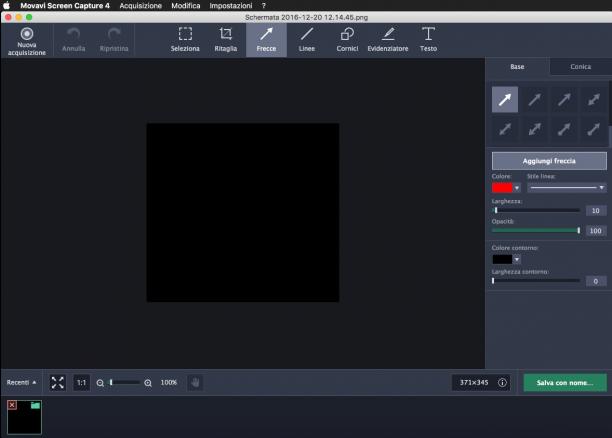Screen dimensions: 612x438
Task: Open image info icon next to 371x345
Action: point(502,383)
